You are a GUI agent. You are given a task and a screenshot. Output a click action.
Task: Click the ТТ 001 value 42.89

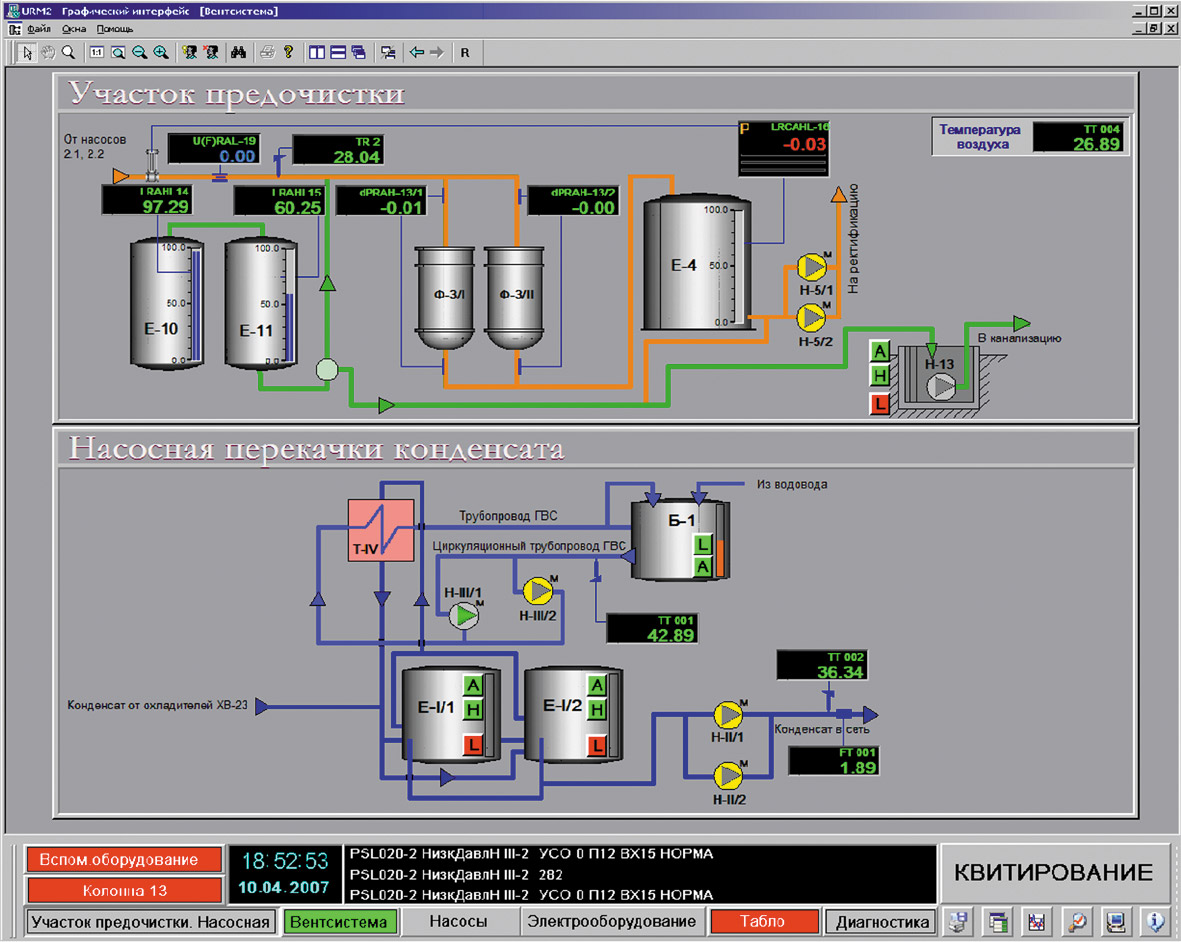click(670, 635)
